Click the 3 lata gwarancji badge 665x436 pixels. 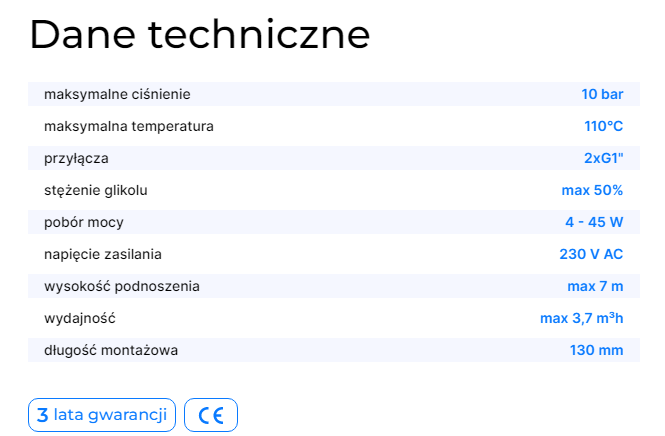(101, 415)
